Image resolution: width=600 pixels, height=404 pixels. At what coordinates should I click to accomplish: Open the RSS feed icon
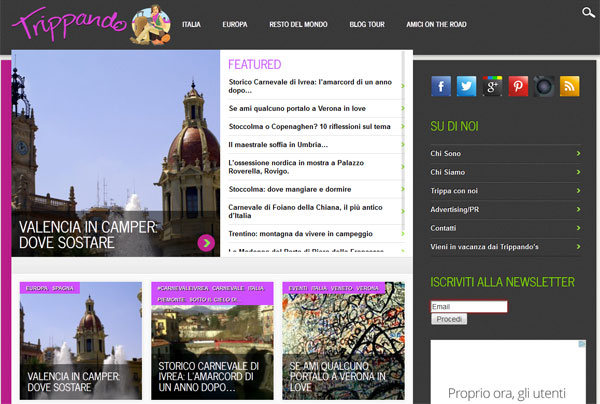tap(569, 86)
